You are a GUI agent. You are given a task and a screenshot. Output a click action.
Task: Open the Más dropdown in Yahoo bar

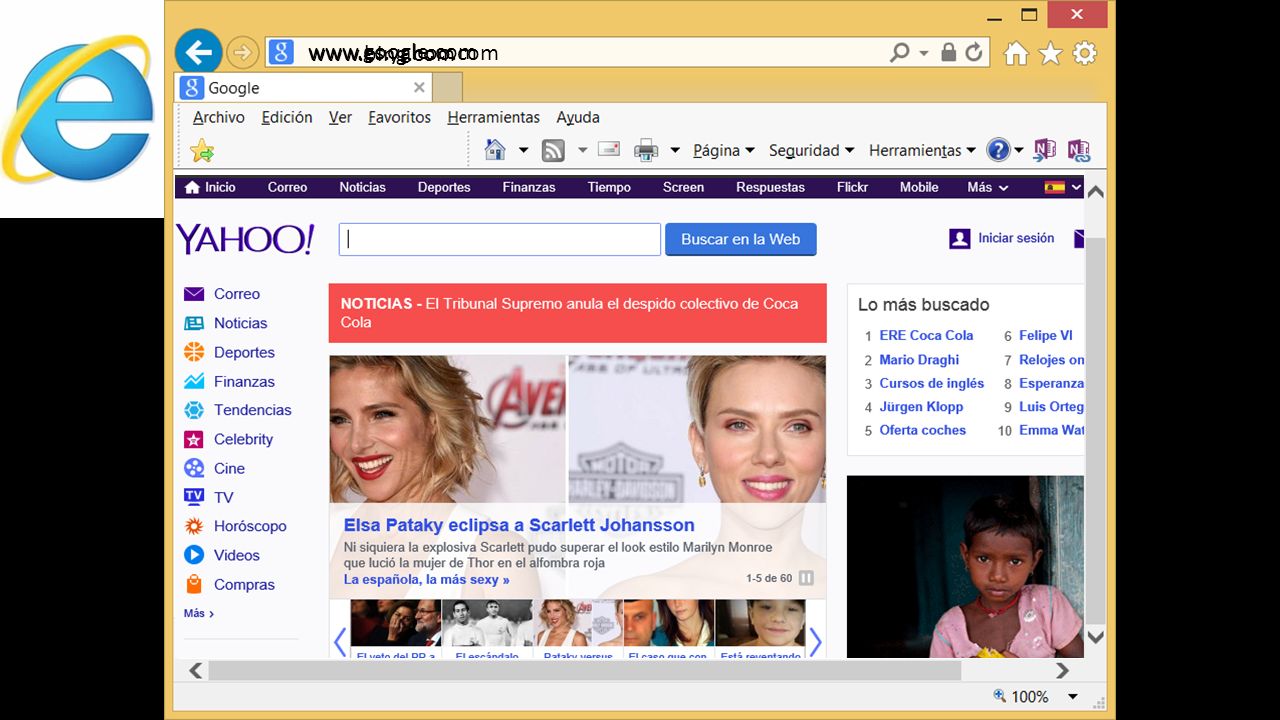[988, 187]
